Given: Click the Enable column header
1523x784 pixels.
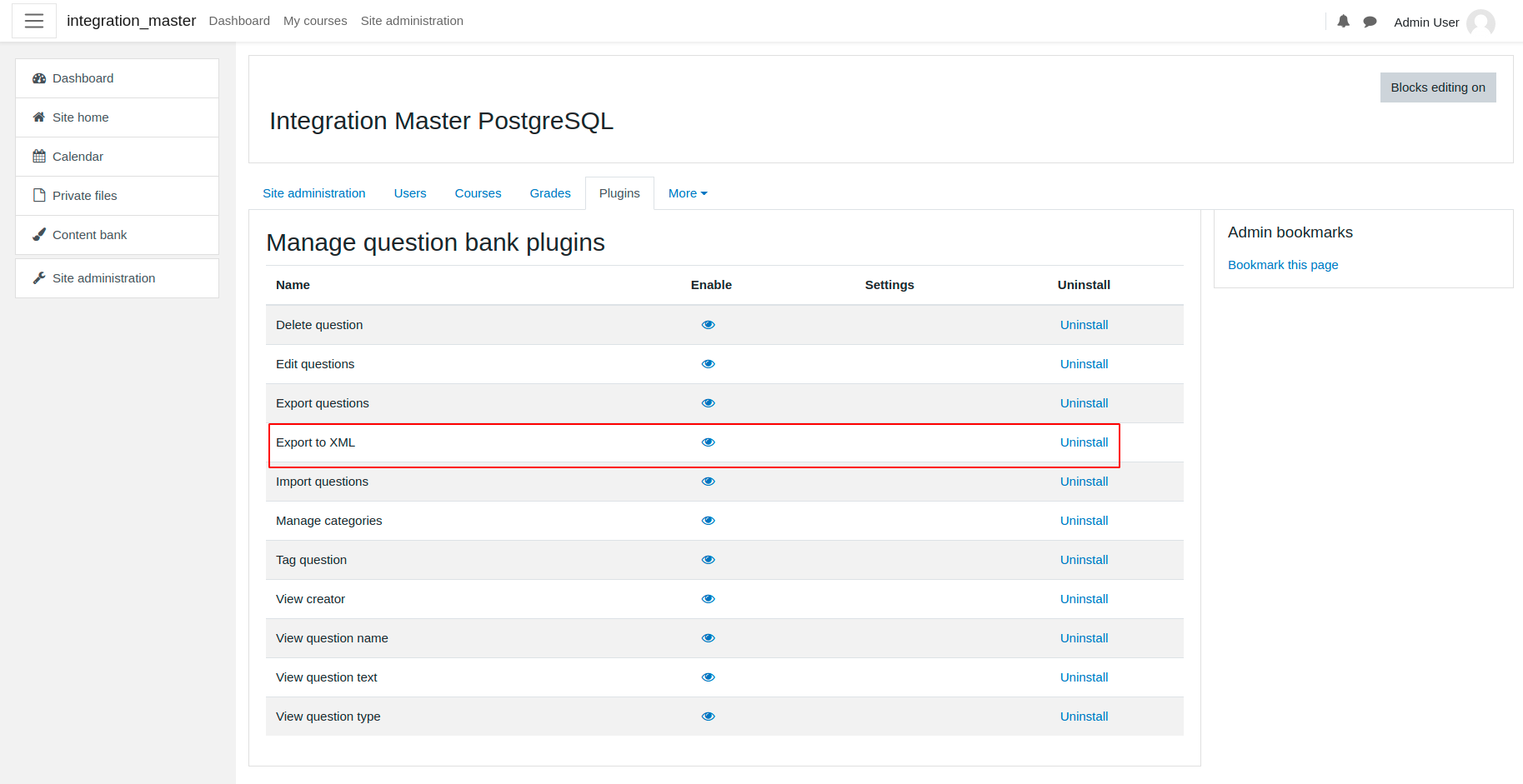Looking at the screenshot, I should click(x=711, y=285).
